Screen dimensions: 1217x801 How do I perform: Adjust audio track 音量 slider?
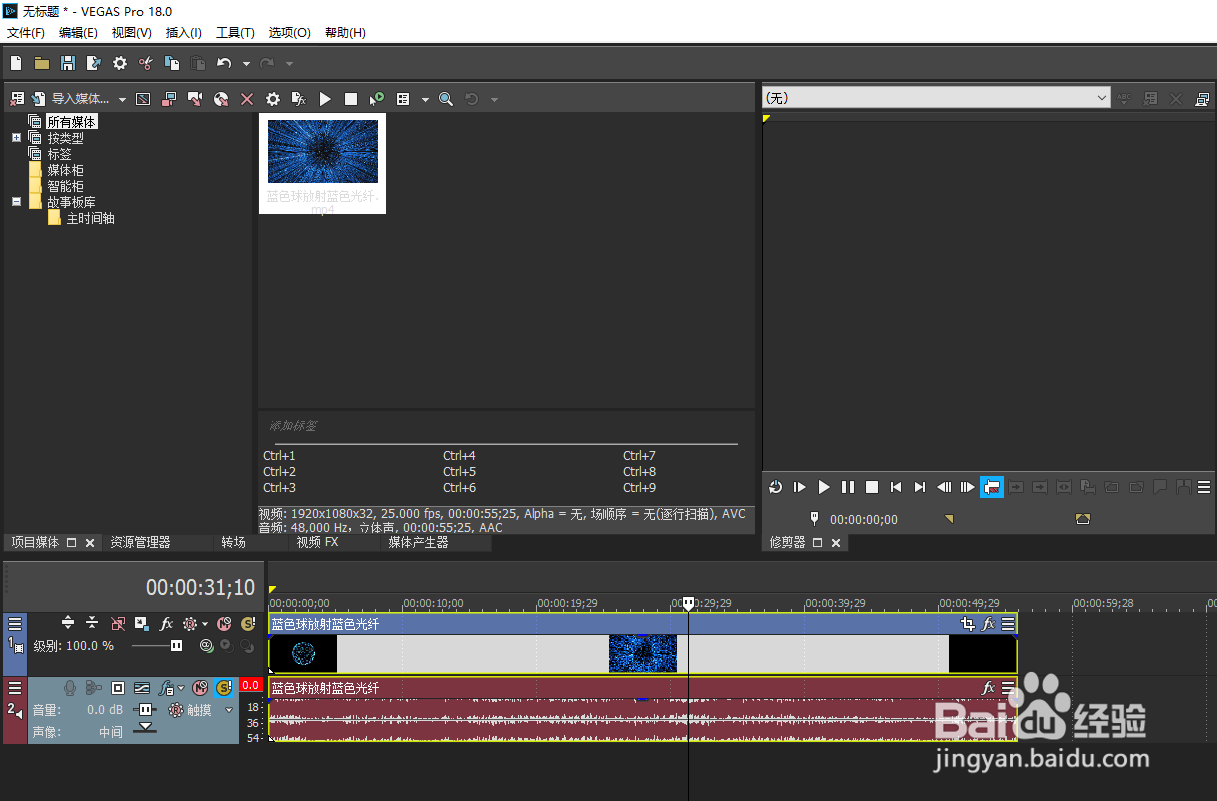[x=147, y=710]
